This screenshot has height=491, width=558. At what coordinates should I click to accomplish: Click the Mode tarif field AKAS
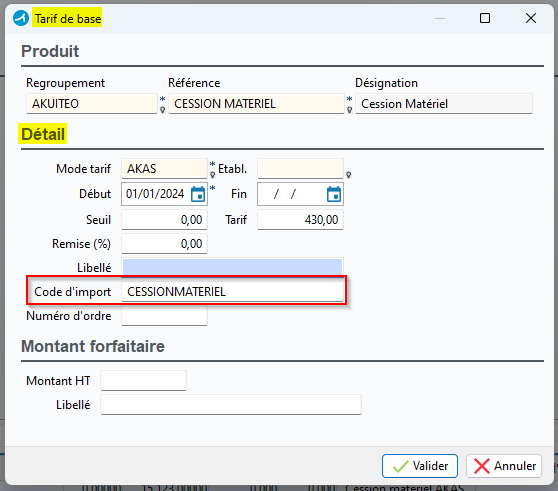pos(164,169)
